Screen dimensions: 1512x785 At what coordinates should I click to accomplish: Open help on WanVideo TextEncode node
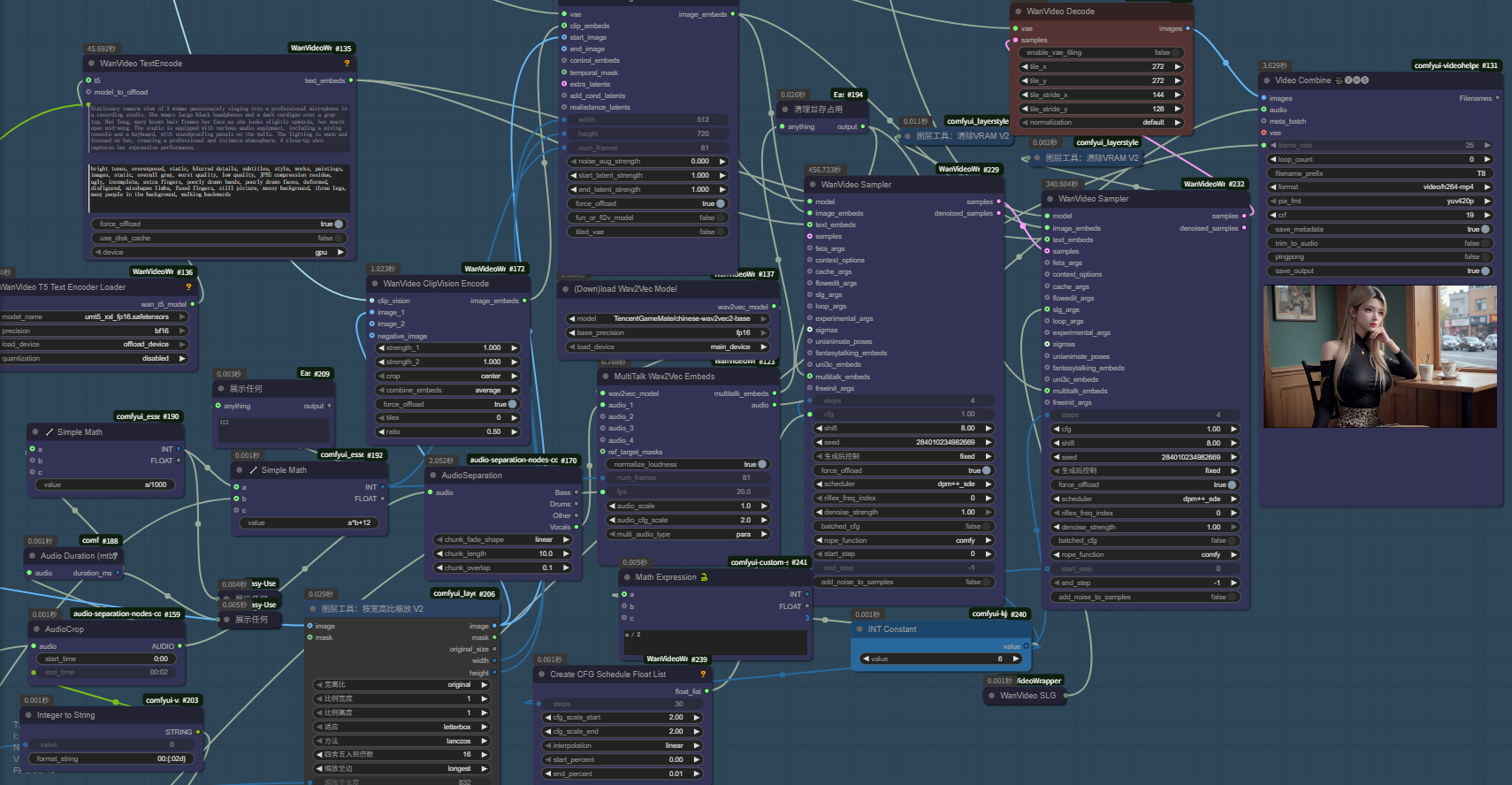pos(347,63)
